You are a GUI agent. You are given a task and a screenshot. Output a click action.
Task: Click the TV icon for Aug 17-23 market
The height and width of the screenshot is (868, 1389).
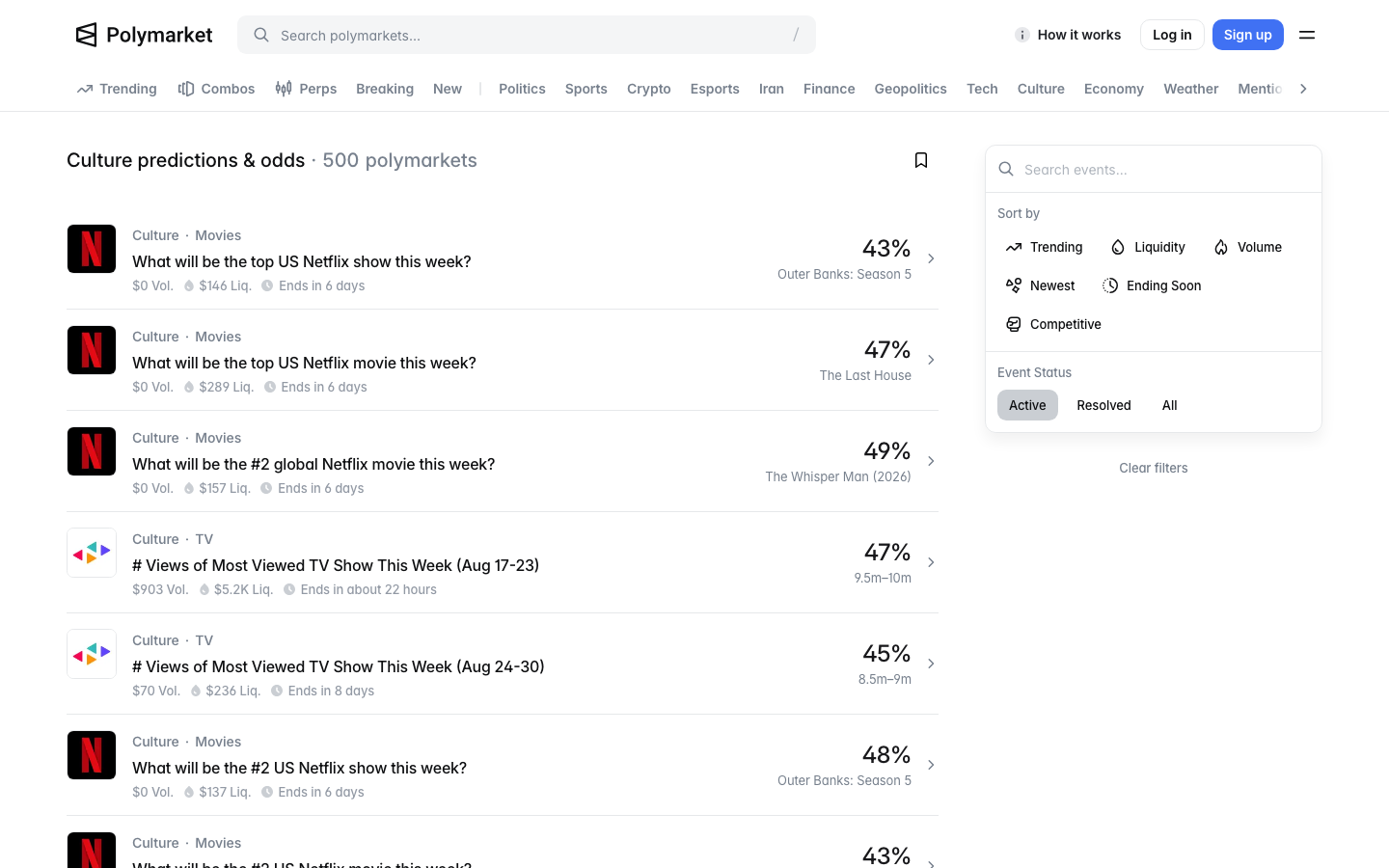click(92, 553)
